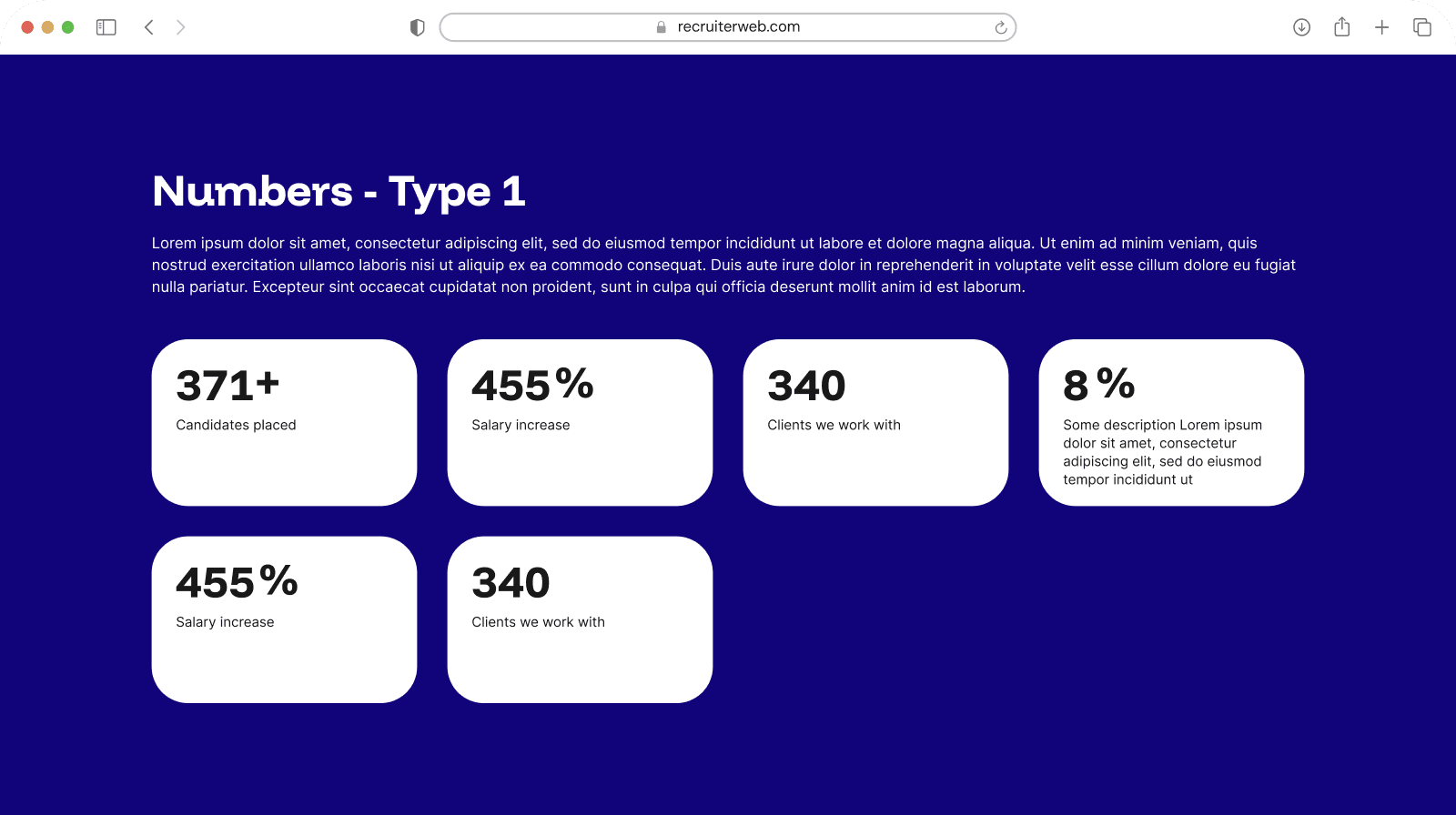This screenshot has height=815, width=1456.
Task: Click the Lorem ipsum intro paragraph
Action: coord(723,265)
